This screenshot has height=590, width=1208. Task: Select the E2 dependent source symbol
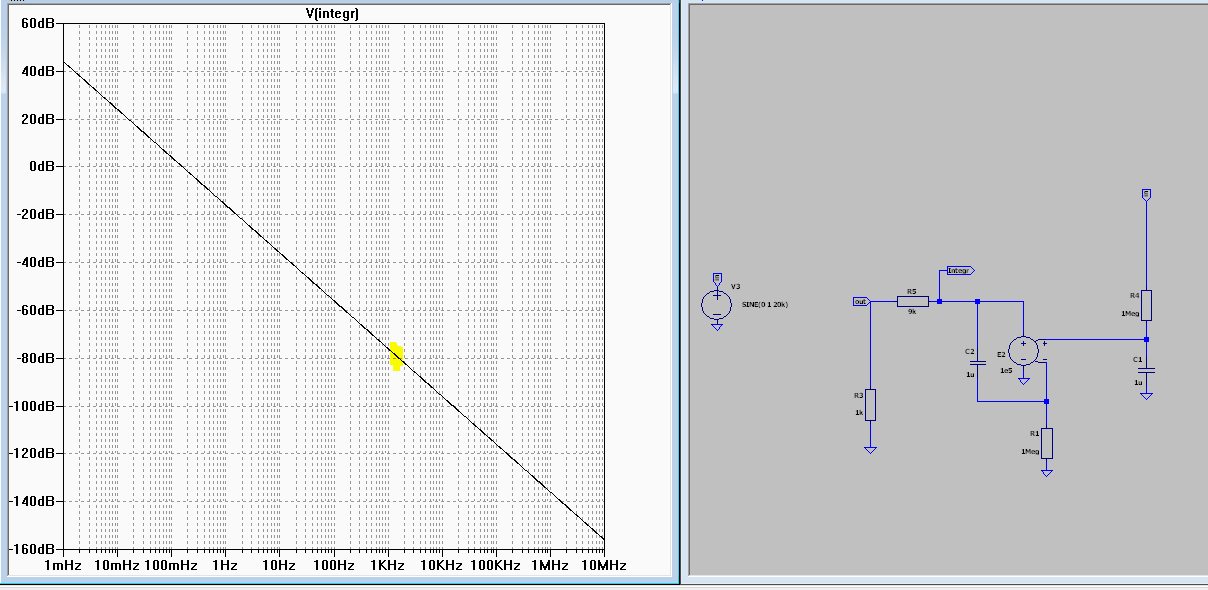coord(1023,350)
